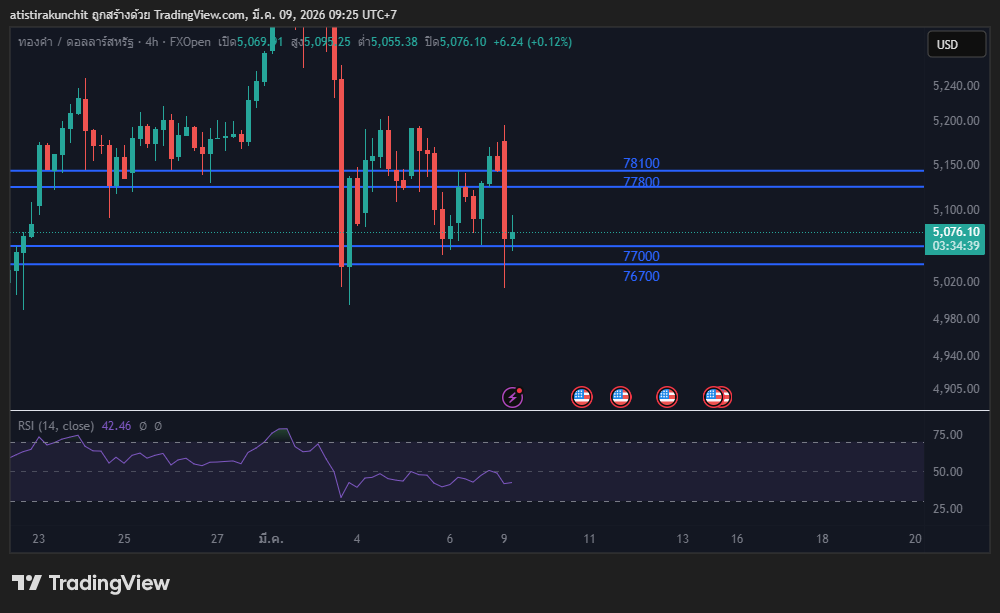Click the 50.00 level on the RSI scale
The image size is (1000, 613).
(x=950, y=472)
